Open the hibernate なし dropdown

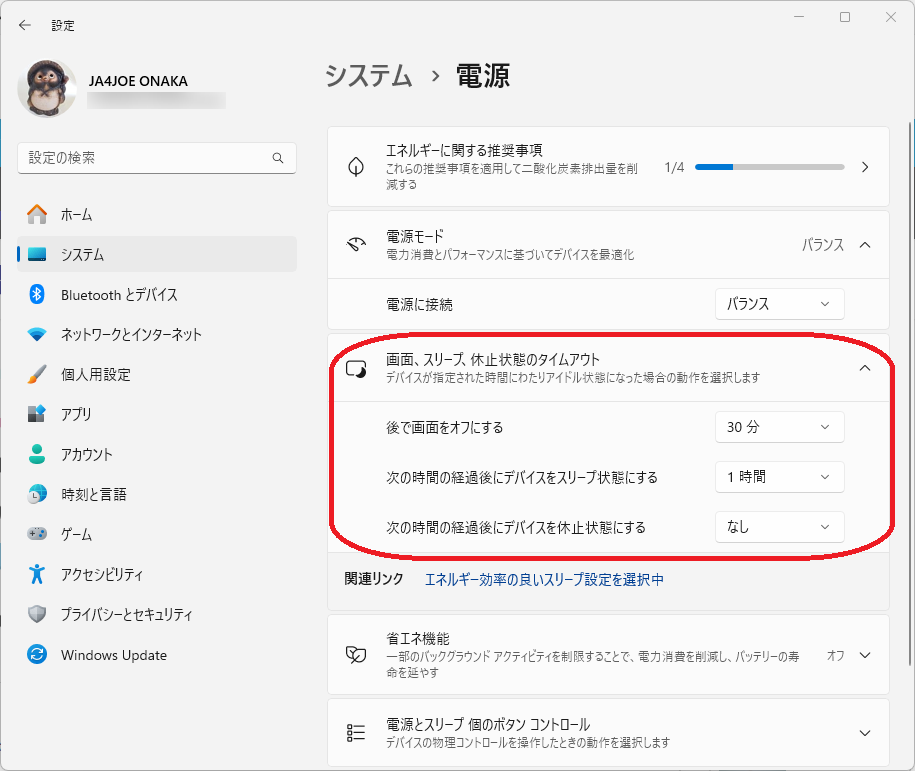click(x=780, y=527)
